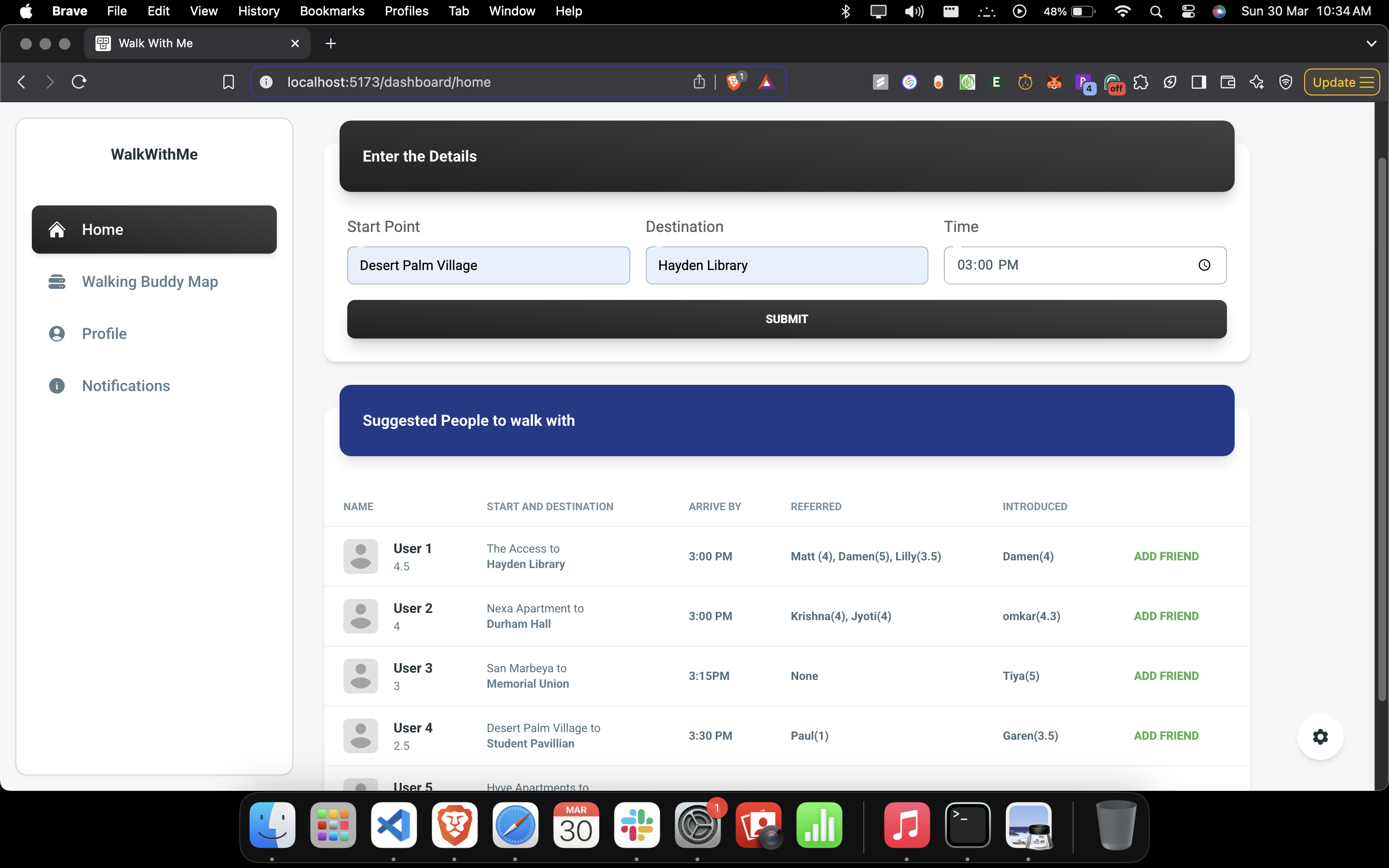
Task: Click the Destination input field
Action: coord(786,265)
